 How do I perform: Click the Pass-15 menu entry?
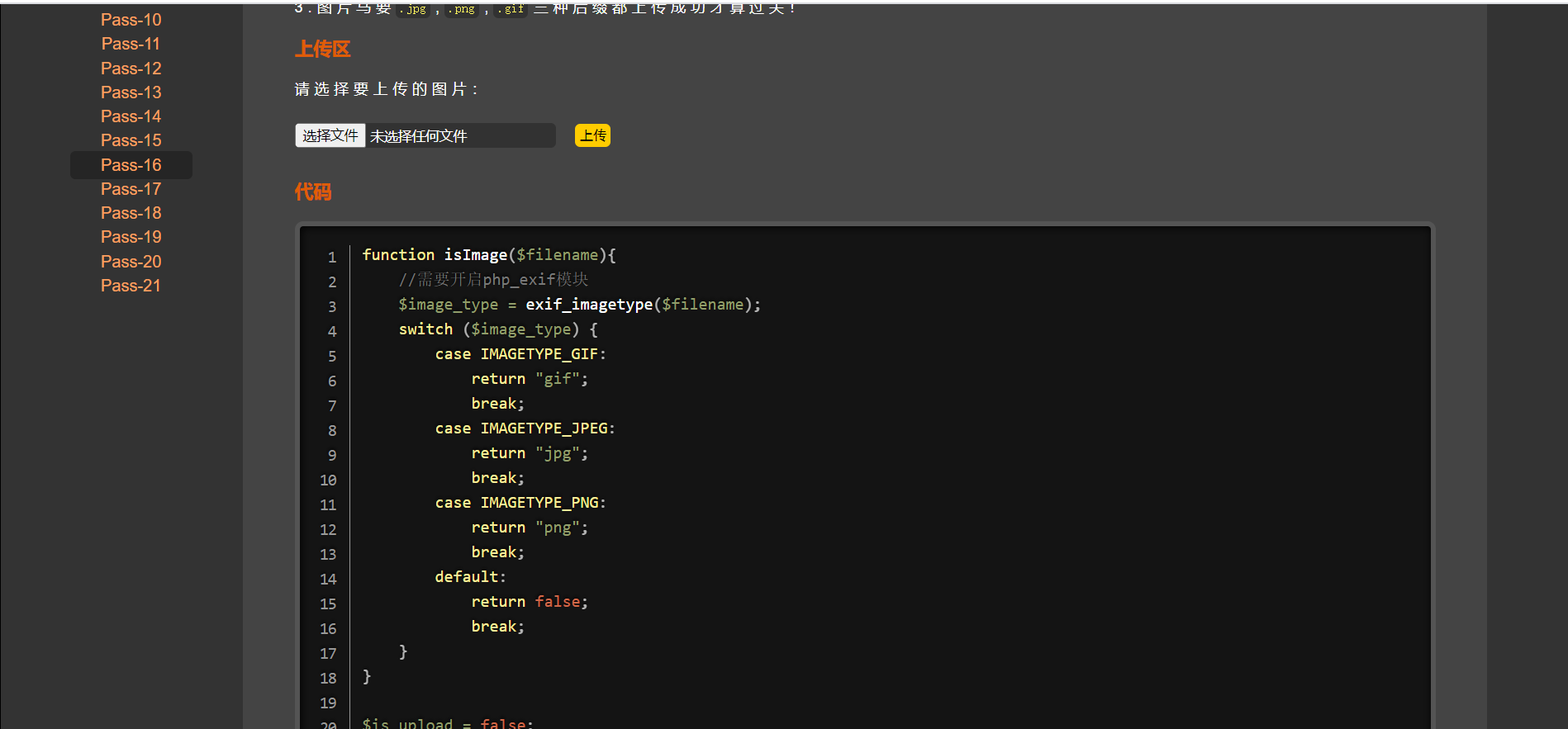[x=131, y=140]
